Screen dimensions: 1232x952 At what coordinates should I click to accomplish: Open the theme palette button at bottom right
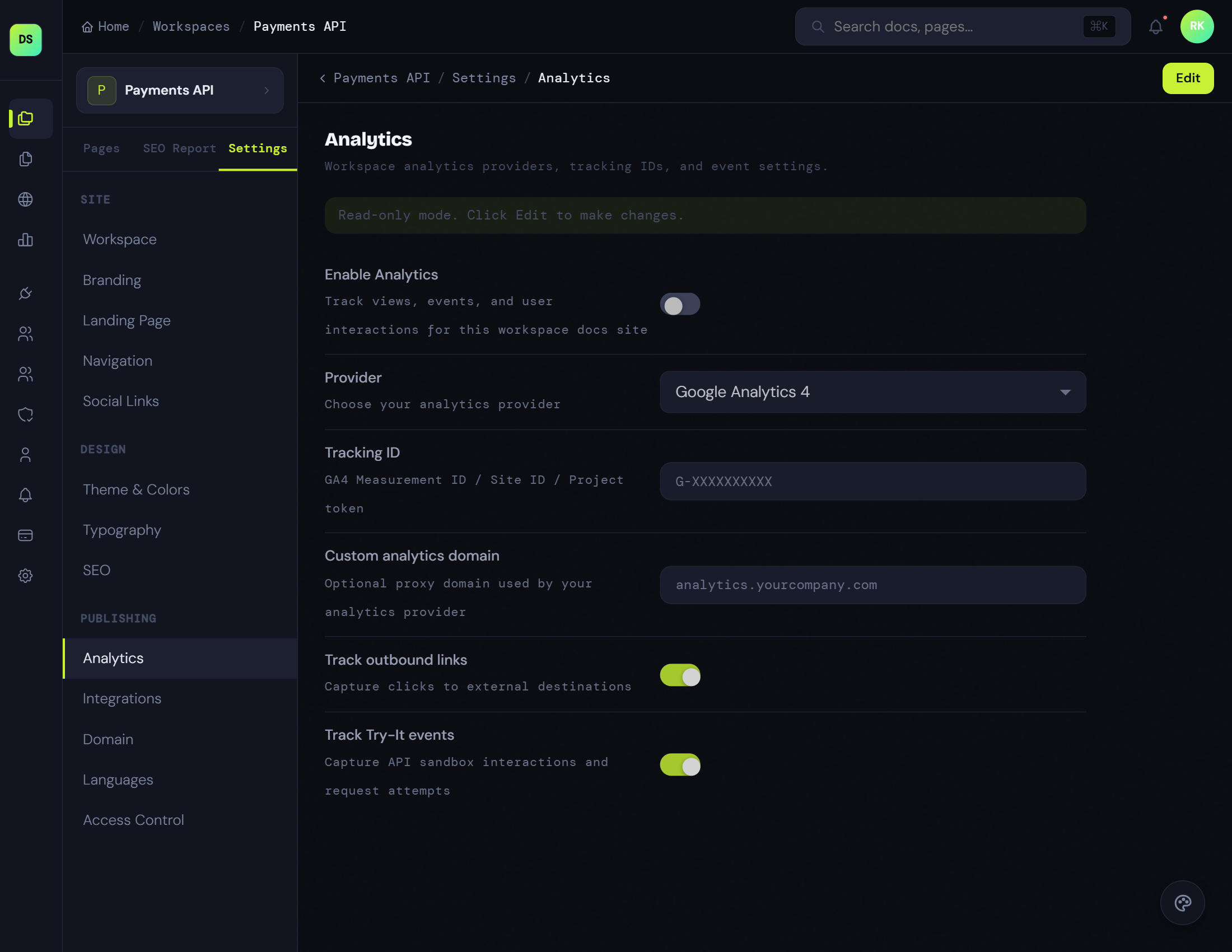(1183, 903)
